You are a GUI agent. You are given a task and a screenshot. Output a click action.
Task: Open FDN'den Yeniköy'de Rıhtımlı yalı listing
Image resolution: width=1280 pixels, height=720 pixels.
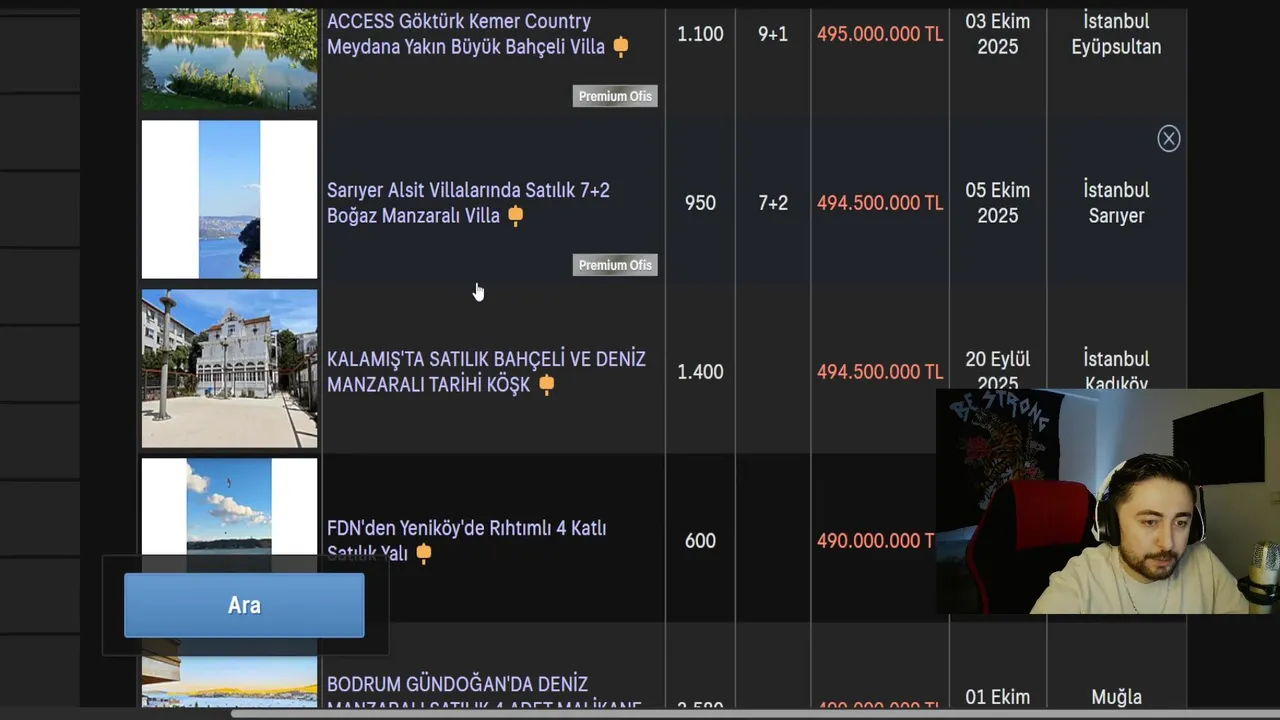pos(466,540)
